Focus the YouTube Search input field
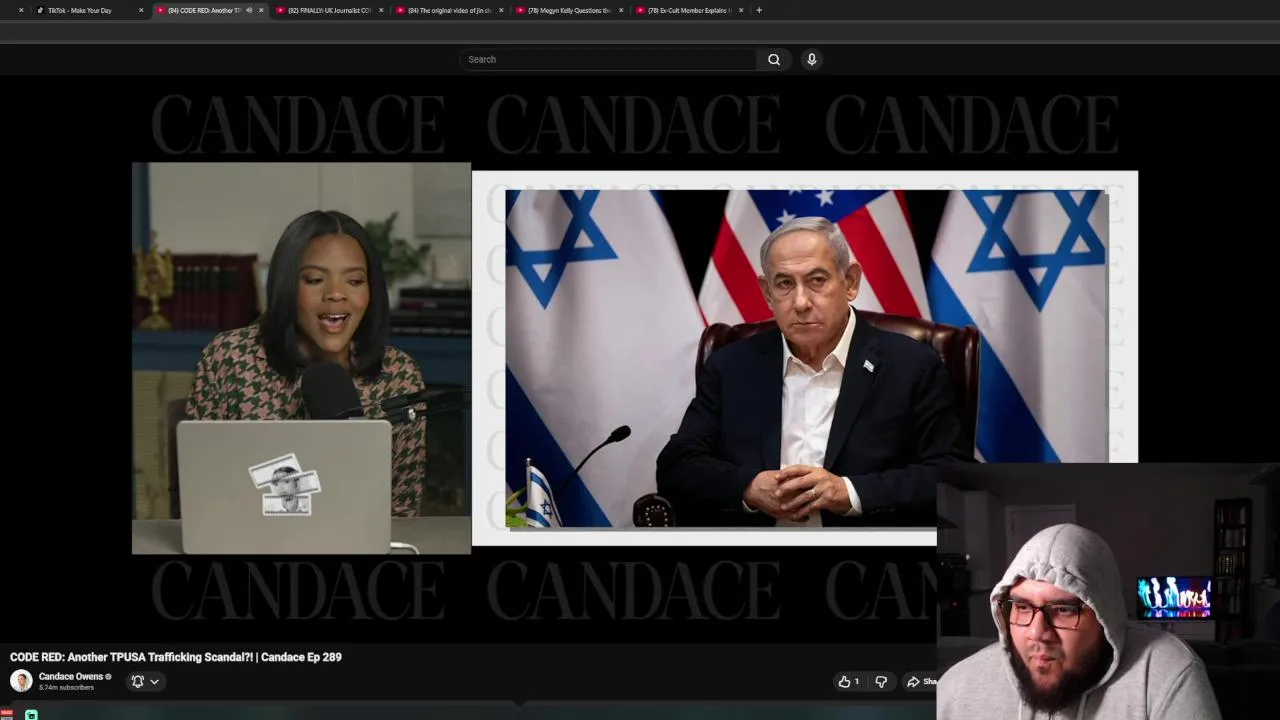 pos(608,59)
